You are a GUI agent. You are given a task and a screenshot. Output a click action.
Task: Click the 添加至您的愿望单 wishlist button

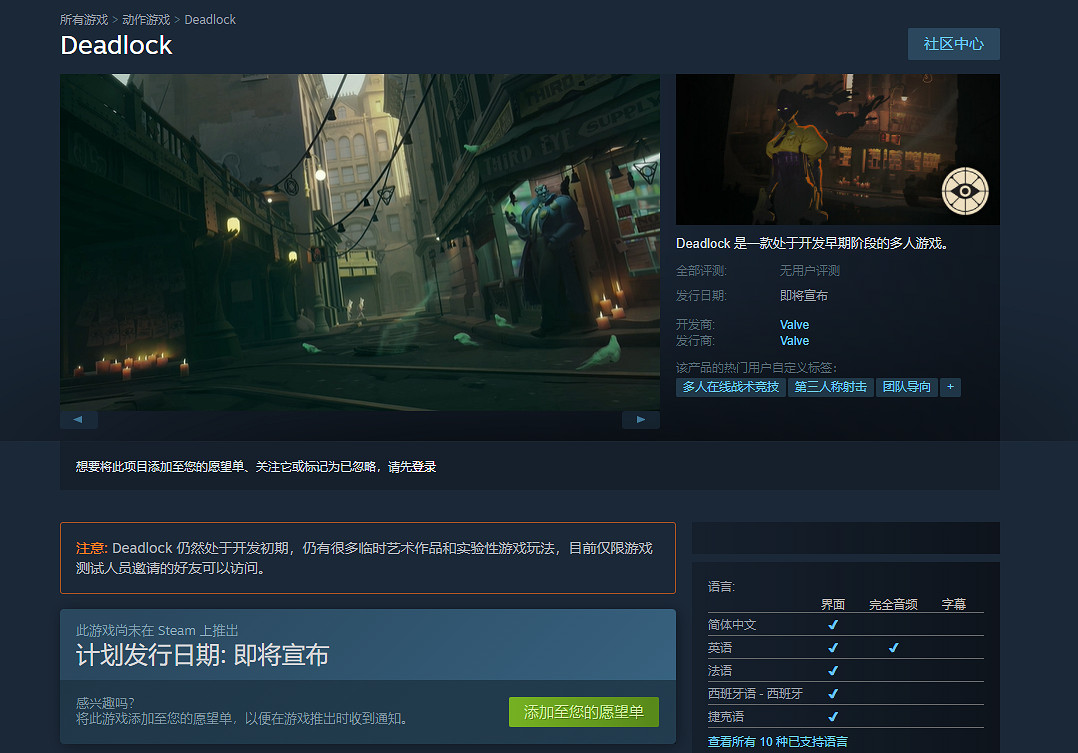click(x=583, y=712)
